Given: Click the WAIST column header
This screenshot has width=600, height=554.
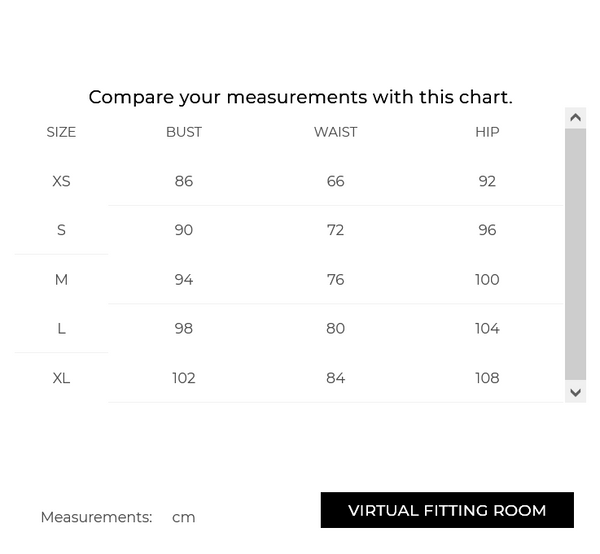Looking at the screenshot, I should point(335,132).
